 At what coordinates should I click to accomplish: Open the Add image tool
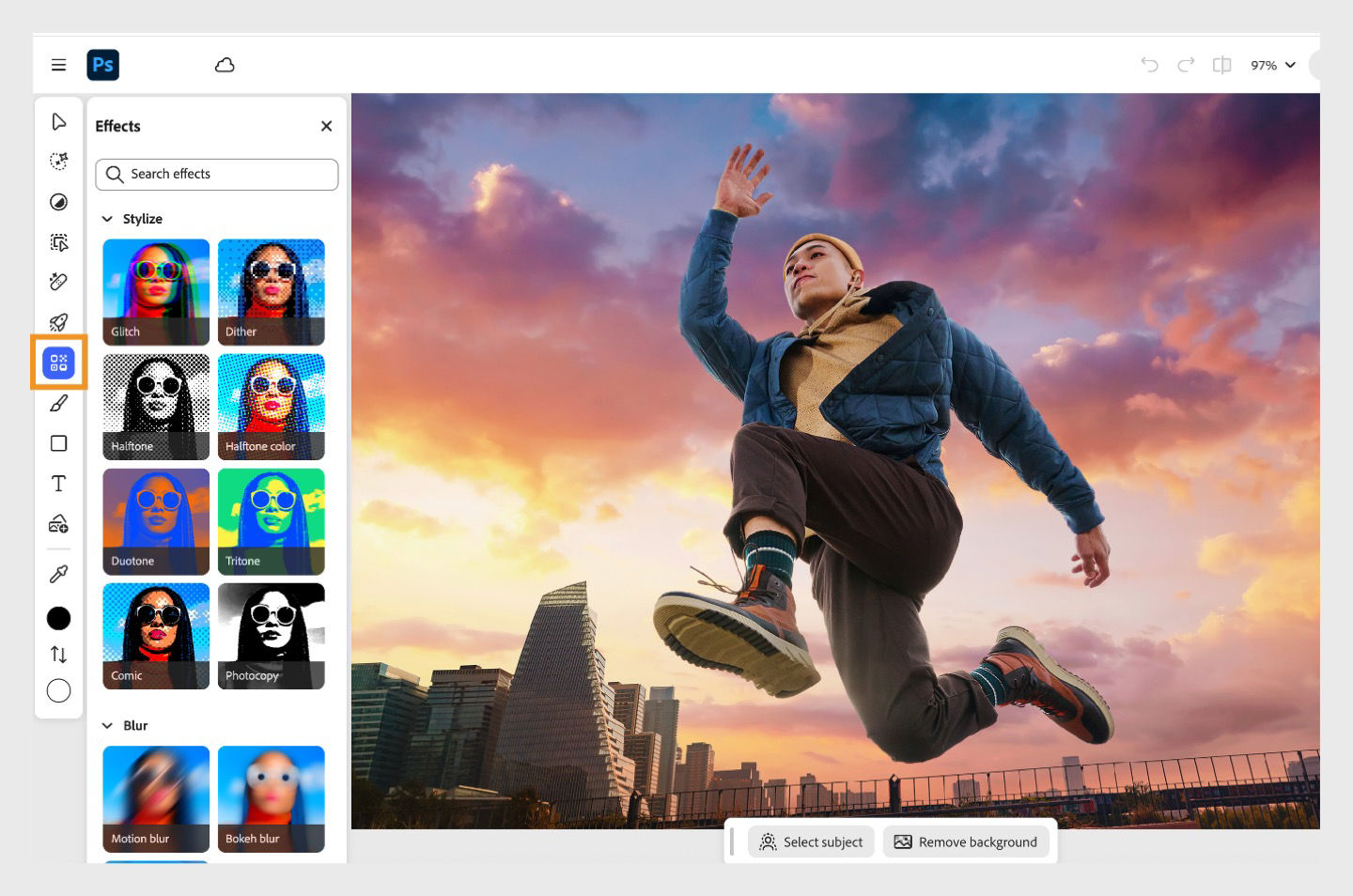click(58, 524)
